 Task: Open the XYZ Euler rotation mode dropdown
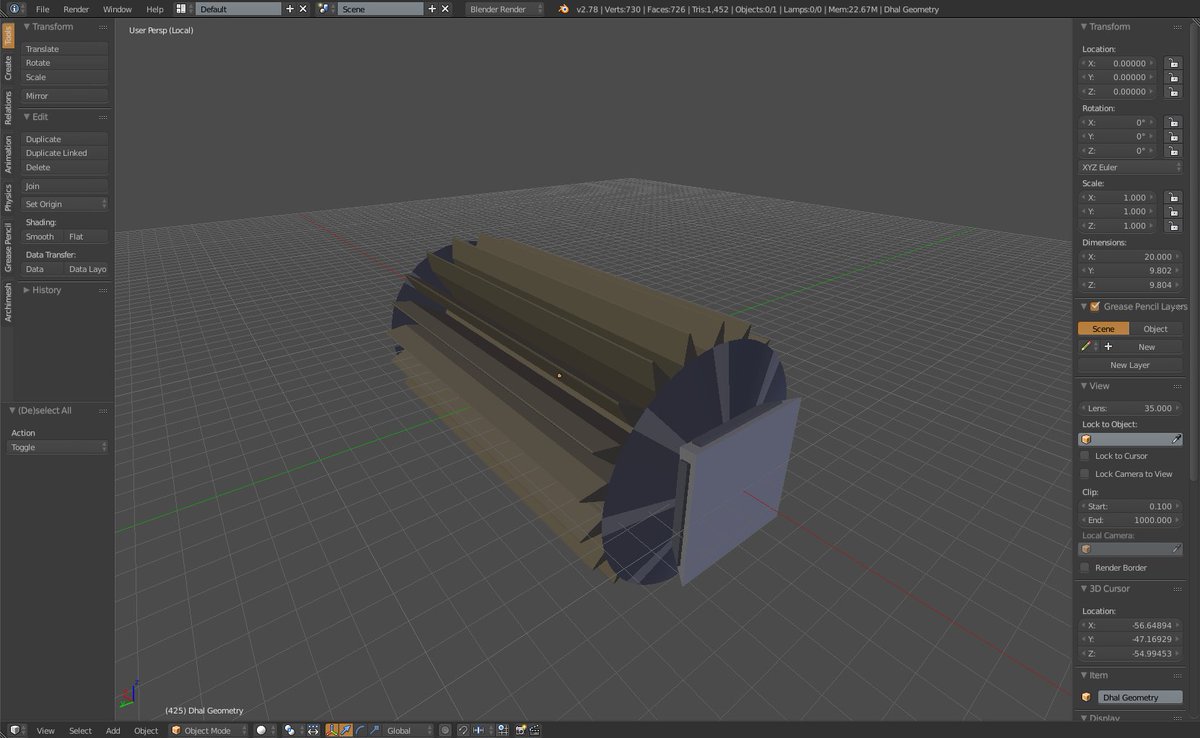click(1130, 167)
